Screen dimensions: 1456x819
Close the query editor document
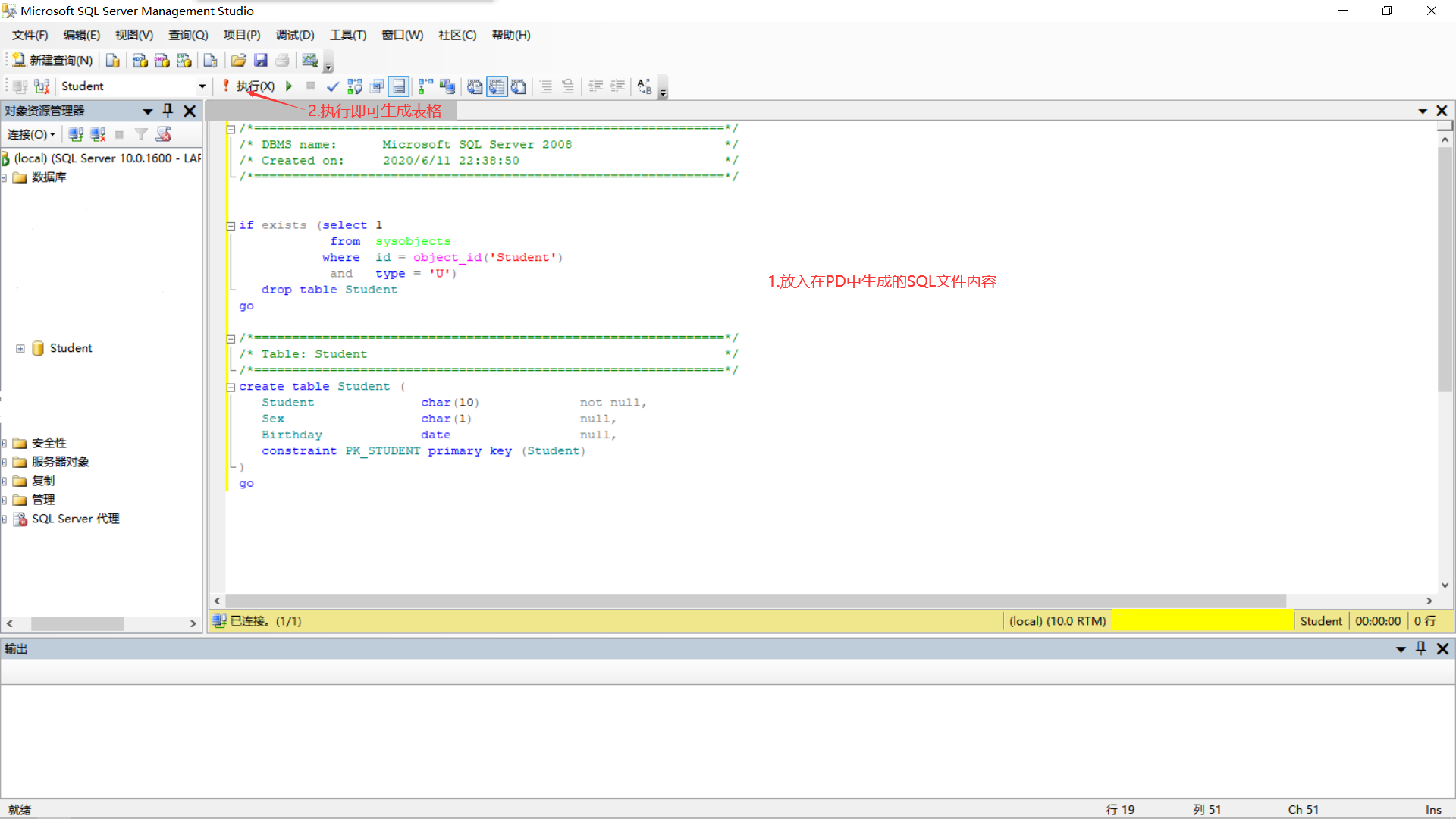tap(1442, 111)
